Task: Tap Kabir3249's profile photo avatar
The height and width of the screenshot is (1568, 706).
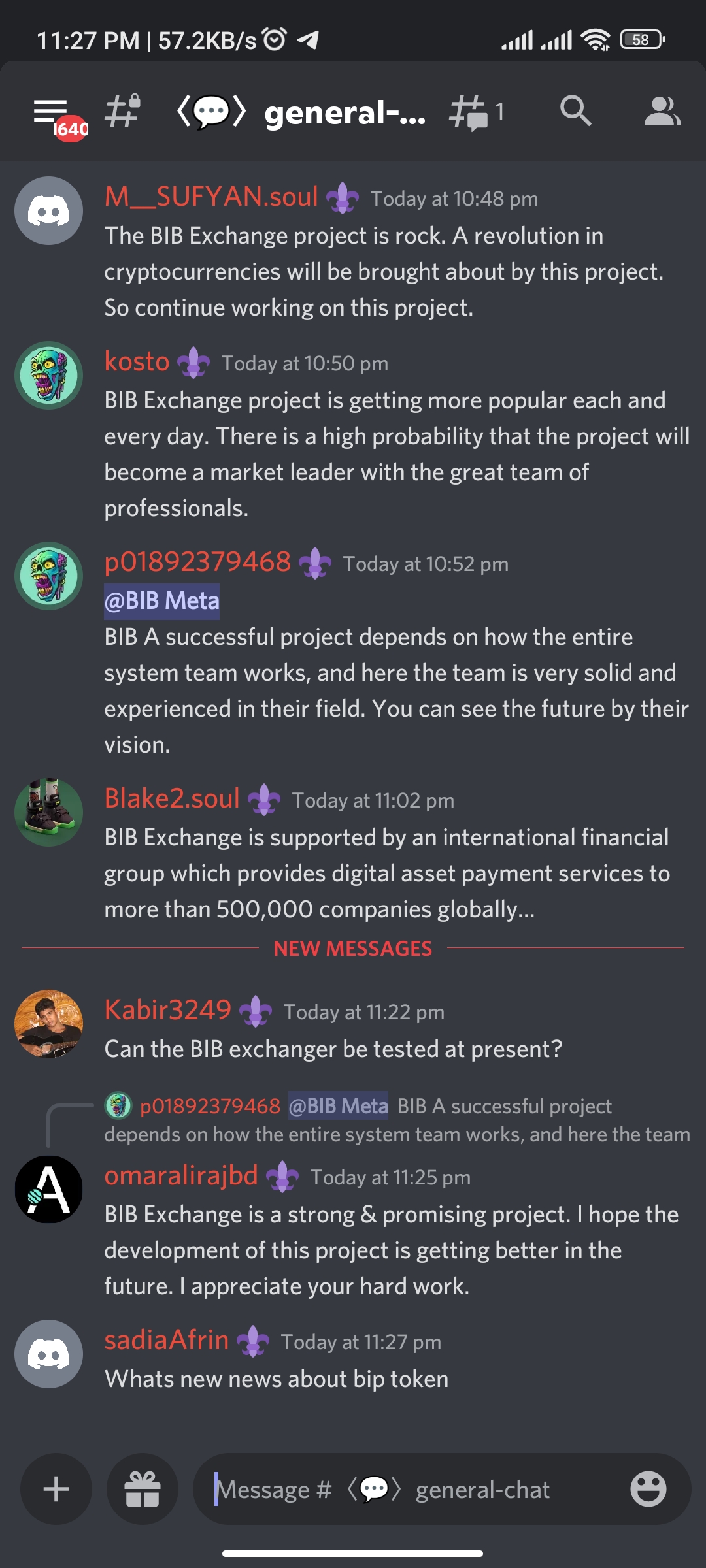Action: tap(49, 1024)
